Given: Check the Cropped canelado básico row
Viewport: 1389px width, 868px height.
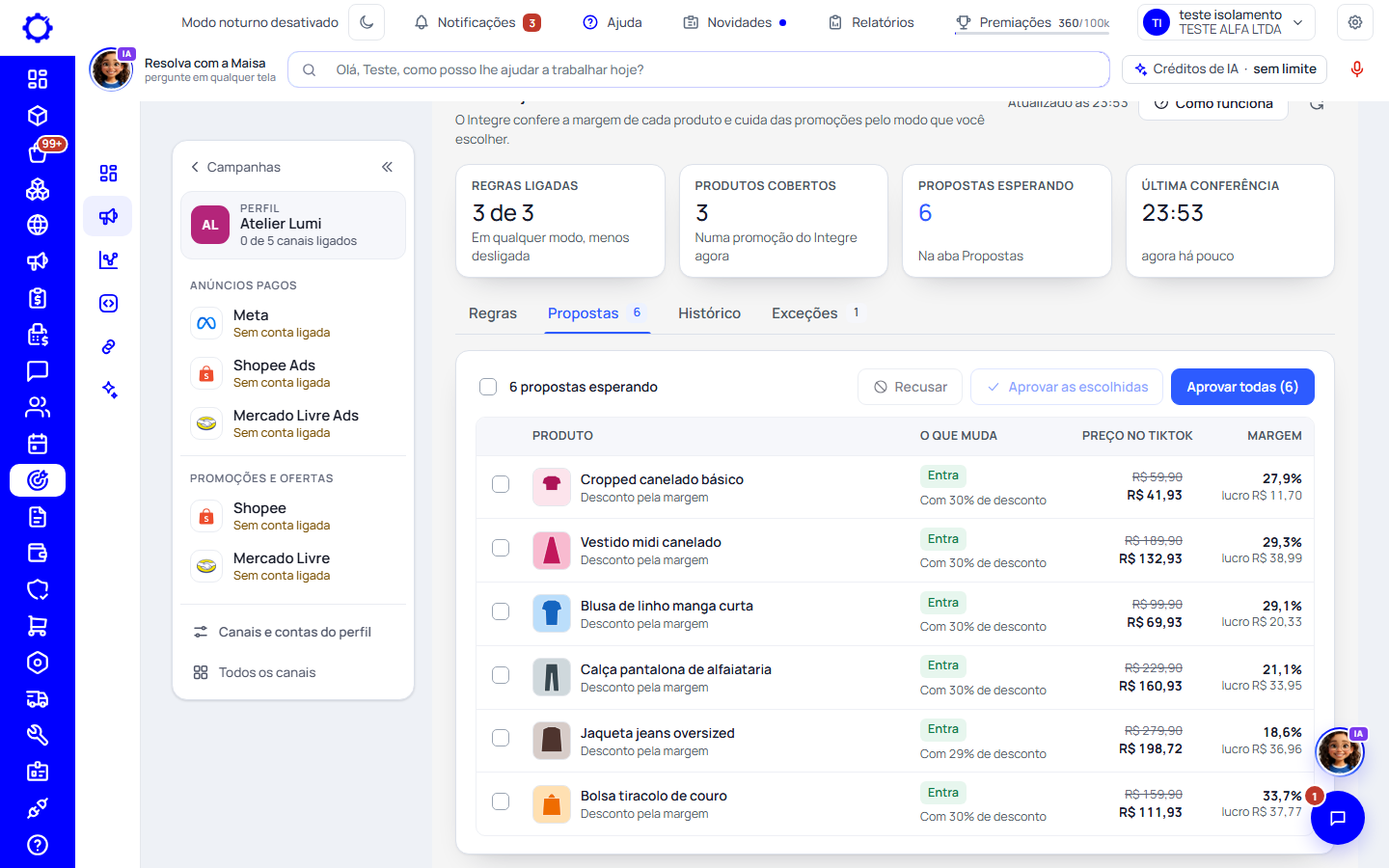Looking at the screenshot, I should click(x=501, y=484).
